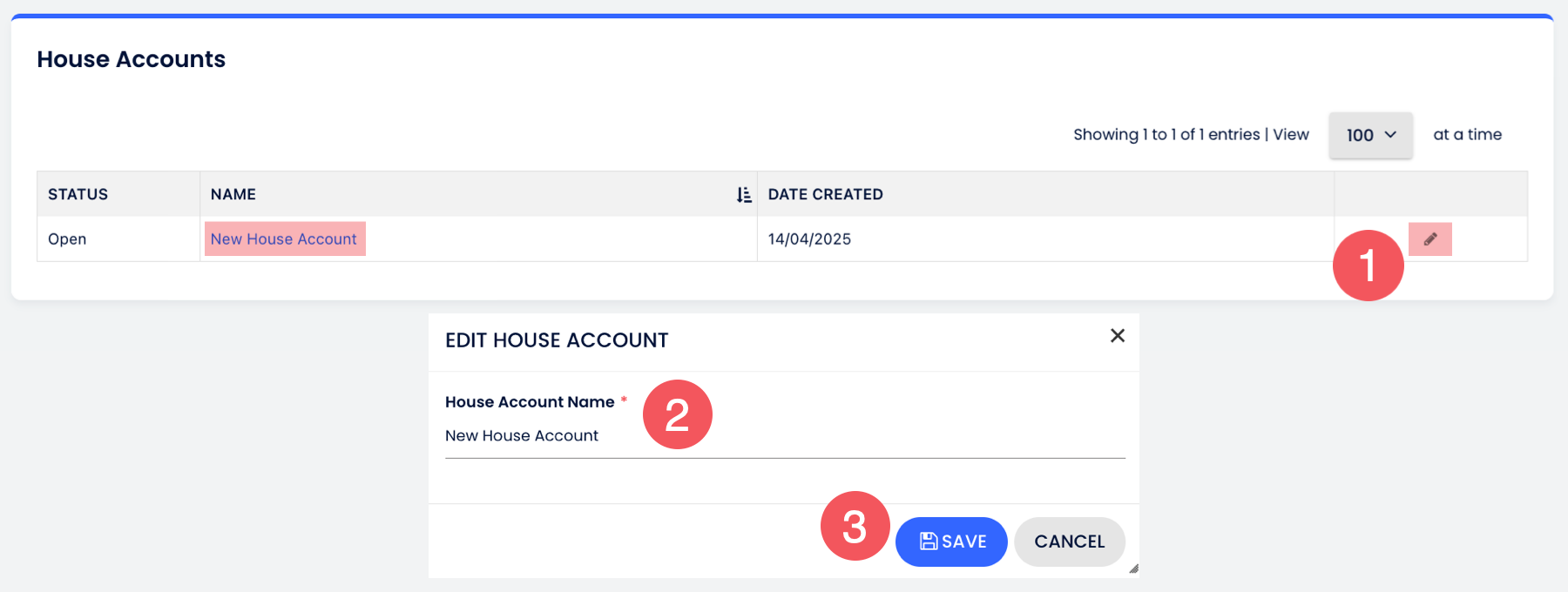
Task: Click the NAME column header text
Action: click(233, 194)
